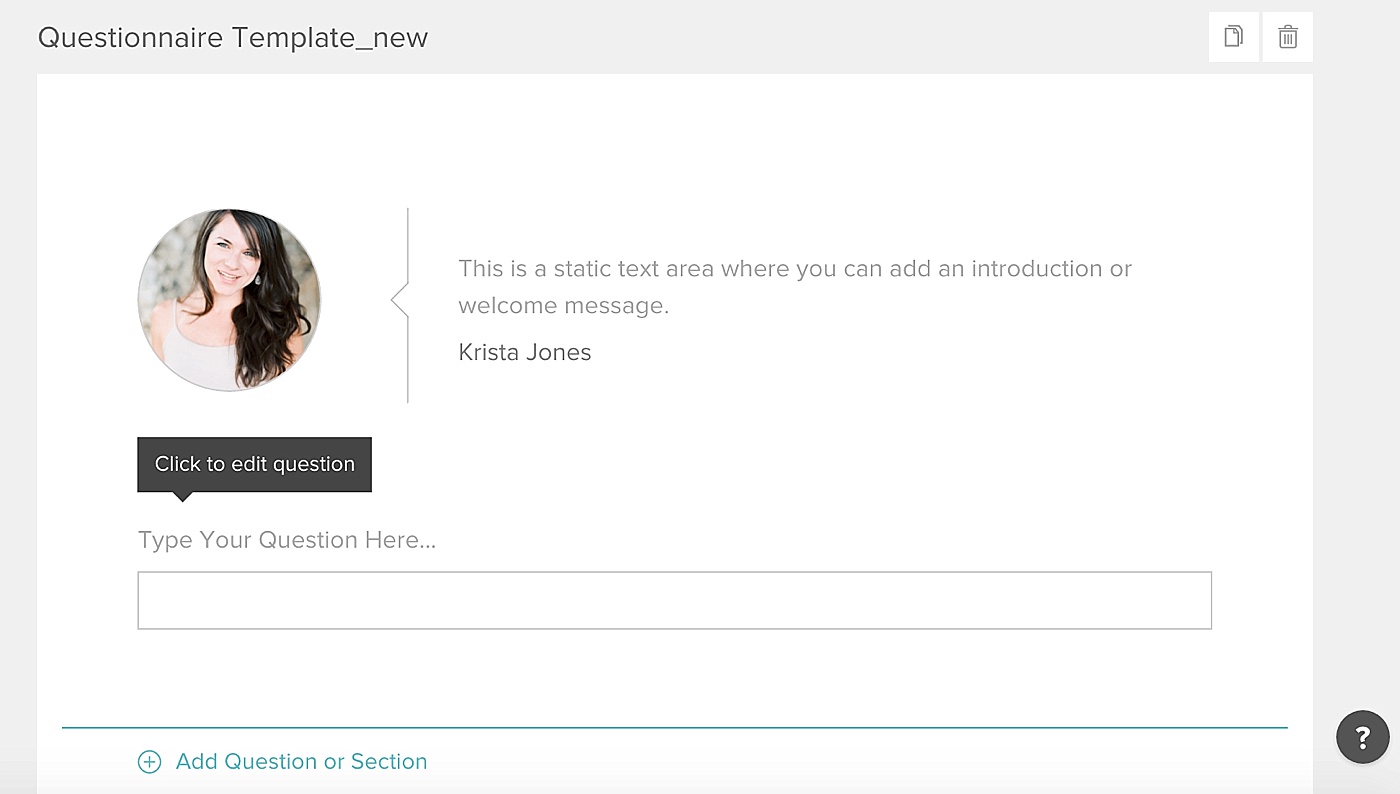Delete the template with the trash icon
Image resolution: width=1400 pixels, height=794 pixels.
pos(1288,37)
